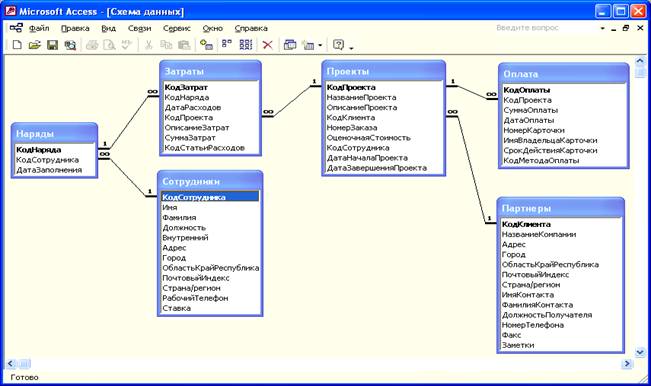Viewport: 651px width, 386px height.
Task: Click the greyed Spelling check icon
Action: [127, 45]
